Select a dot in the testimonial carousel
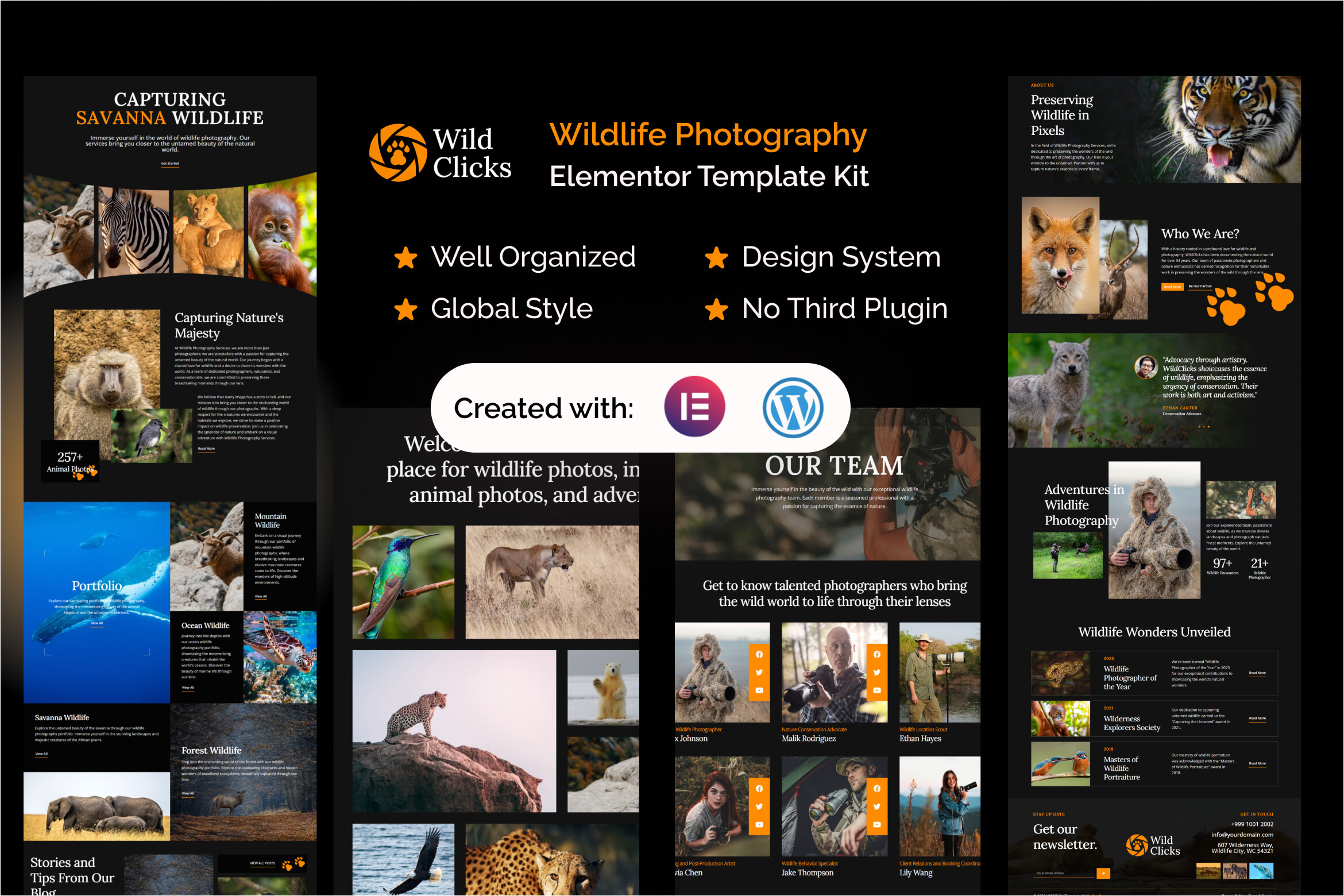The width and height of the screenshot is (1344, 896). [1204, 427]
